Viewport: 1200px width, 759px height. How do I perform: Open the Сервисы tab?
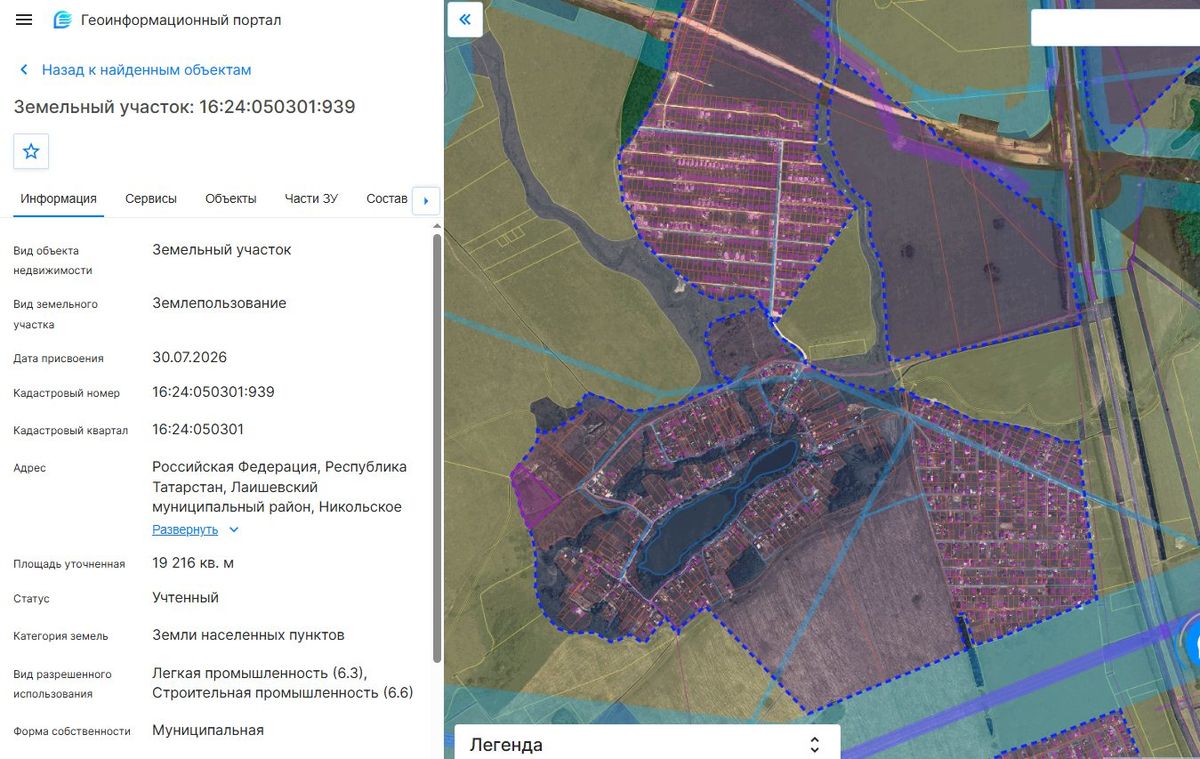[x=151, y=198]
